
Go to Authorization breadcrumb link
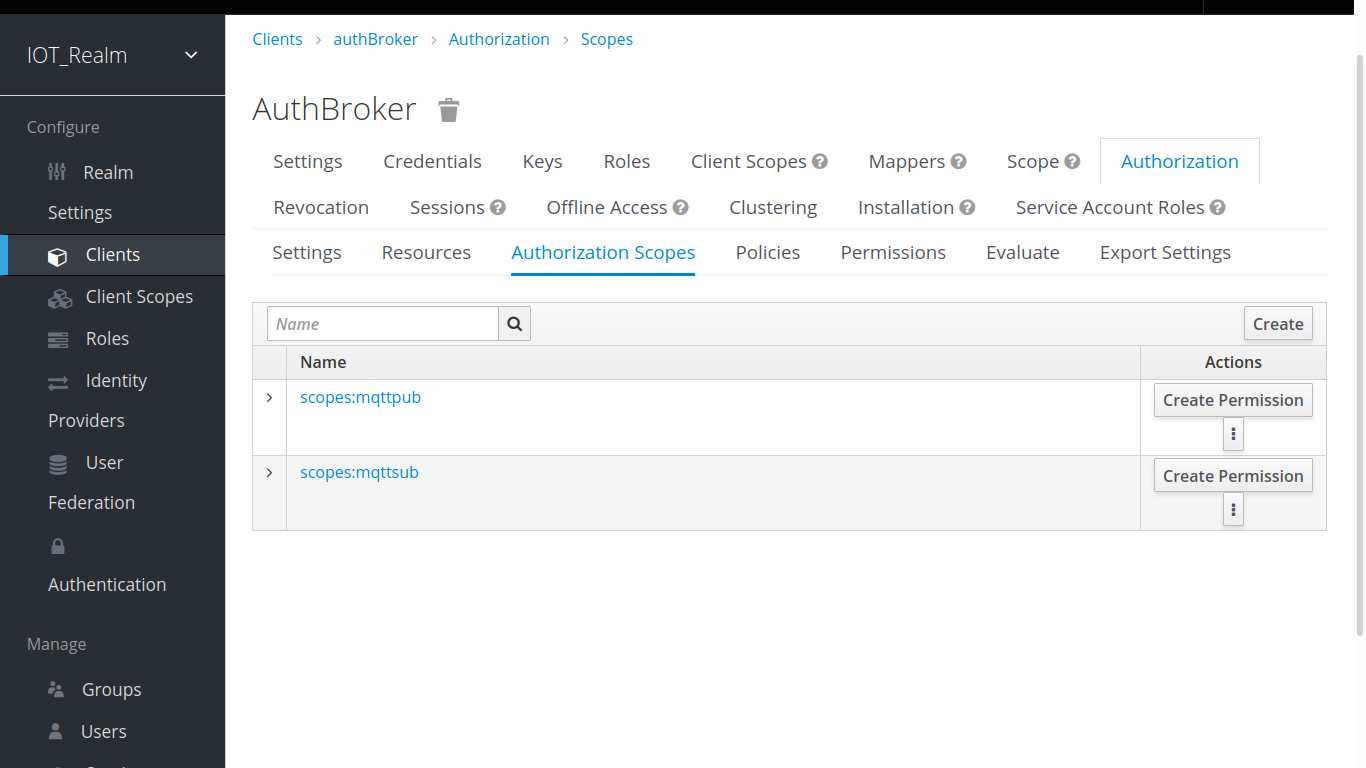click(499, 39)
